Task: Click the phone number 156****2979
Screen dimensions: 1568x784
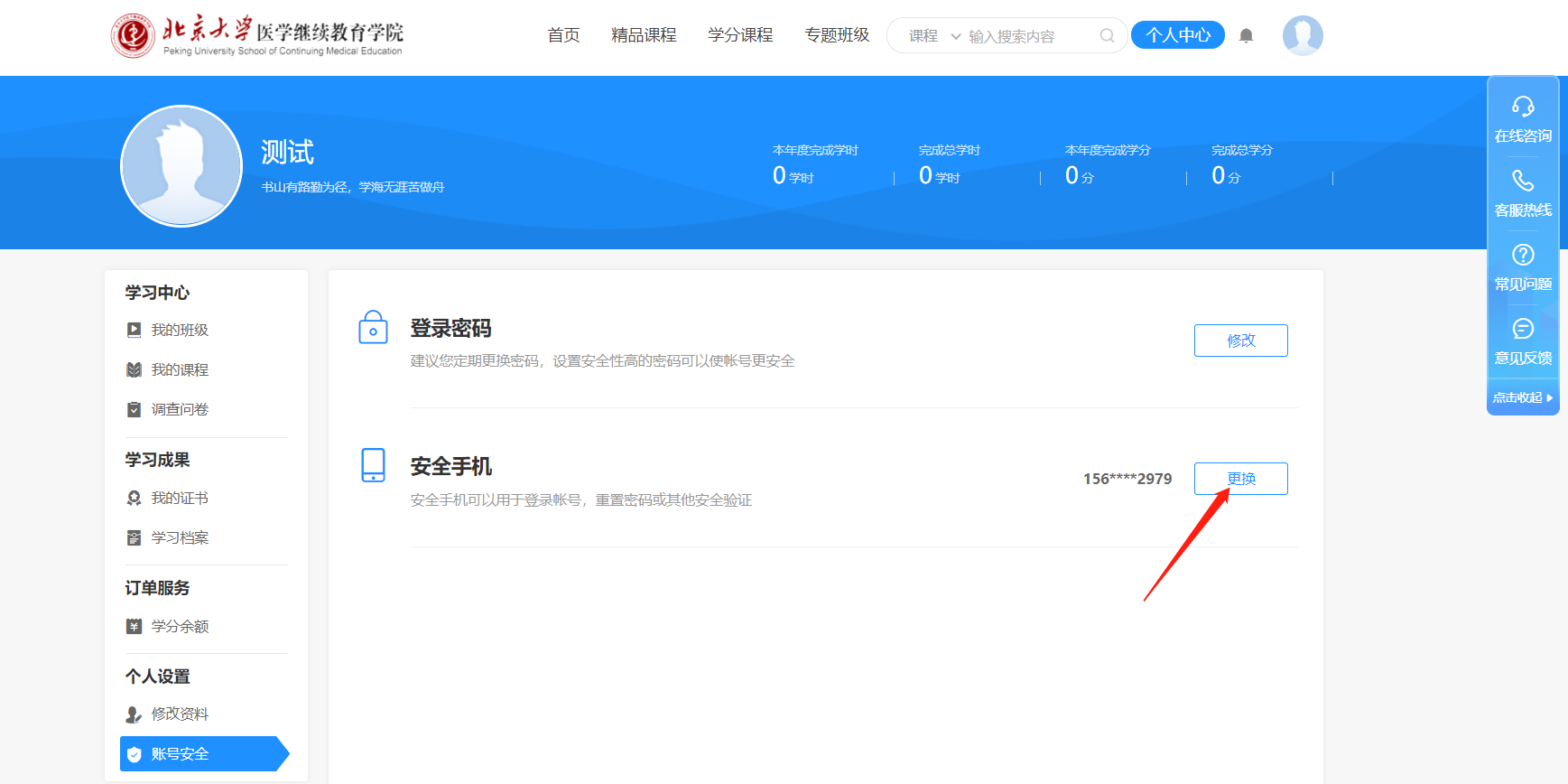Action: 1127,479
